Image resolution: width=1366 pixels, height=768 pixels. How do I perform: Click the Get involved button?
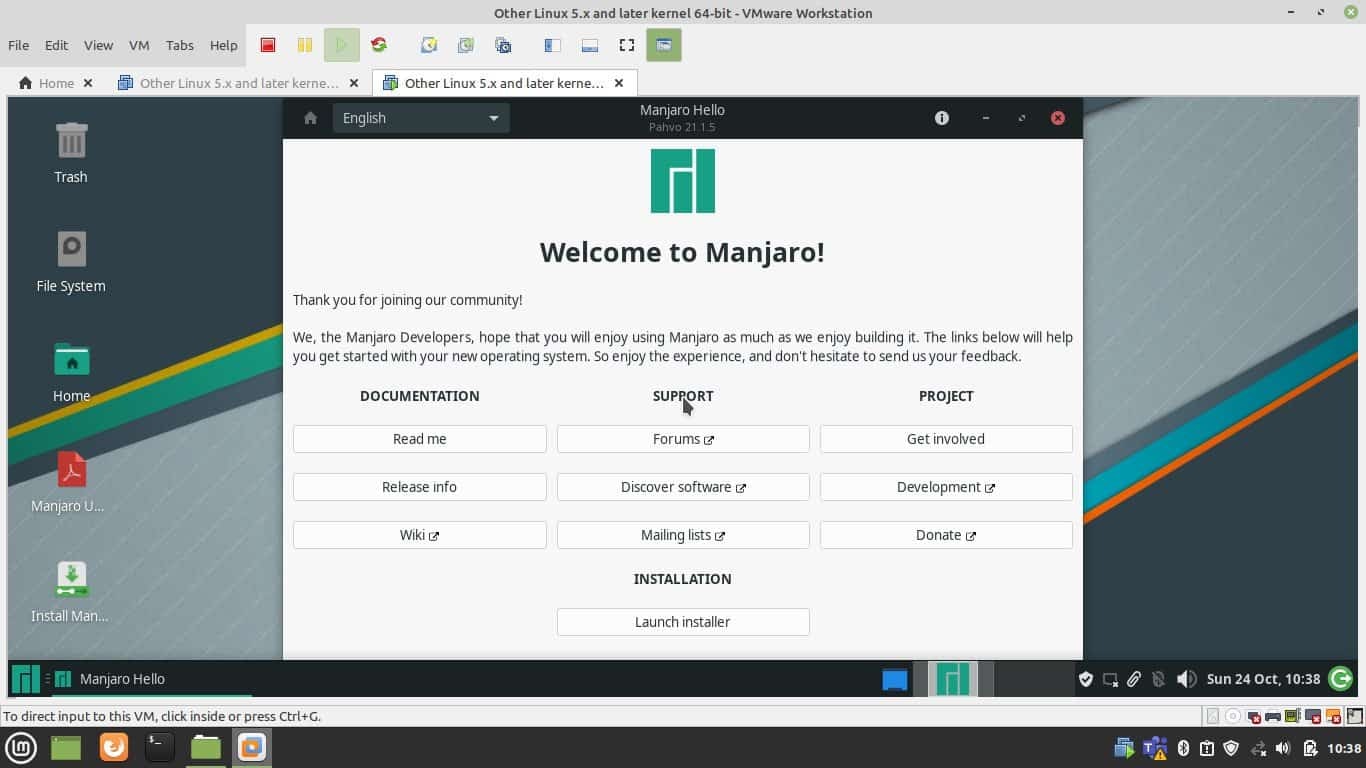point(946,439)
